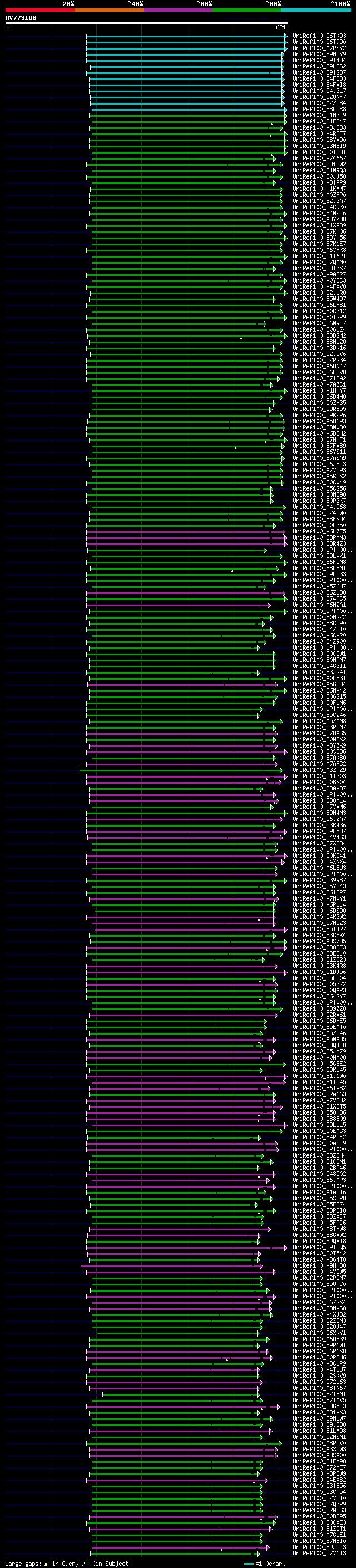Viewport: 356px width, 1568px height.
Task: Select hit label UniRef100_C0FLN6
Action: [319, 703]
